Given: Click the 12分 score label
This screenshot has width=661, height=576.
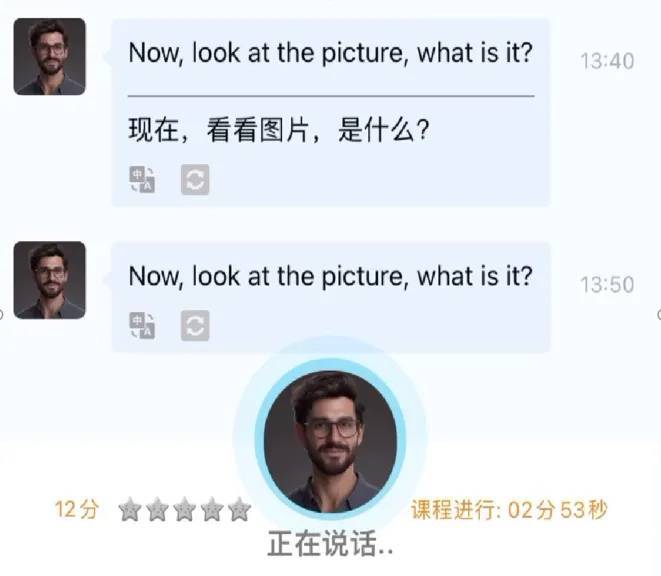Looking at the screenshot, I should (x=77, y=509).
